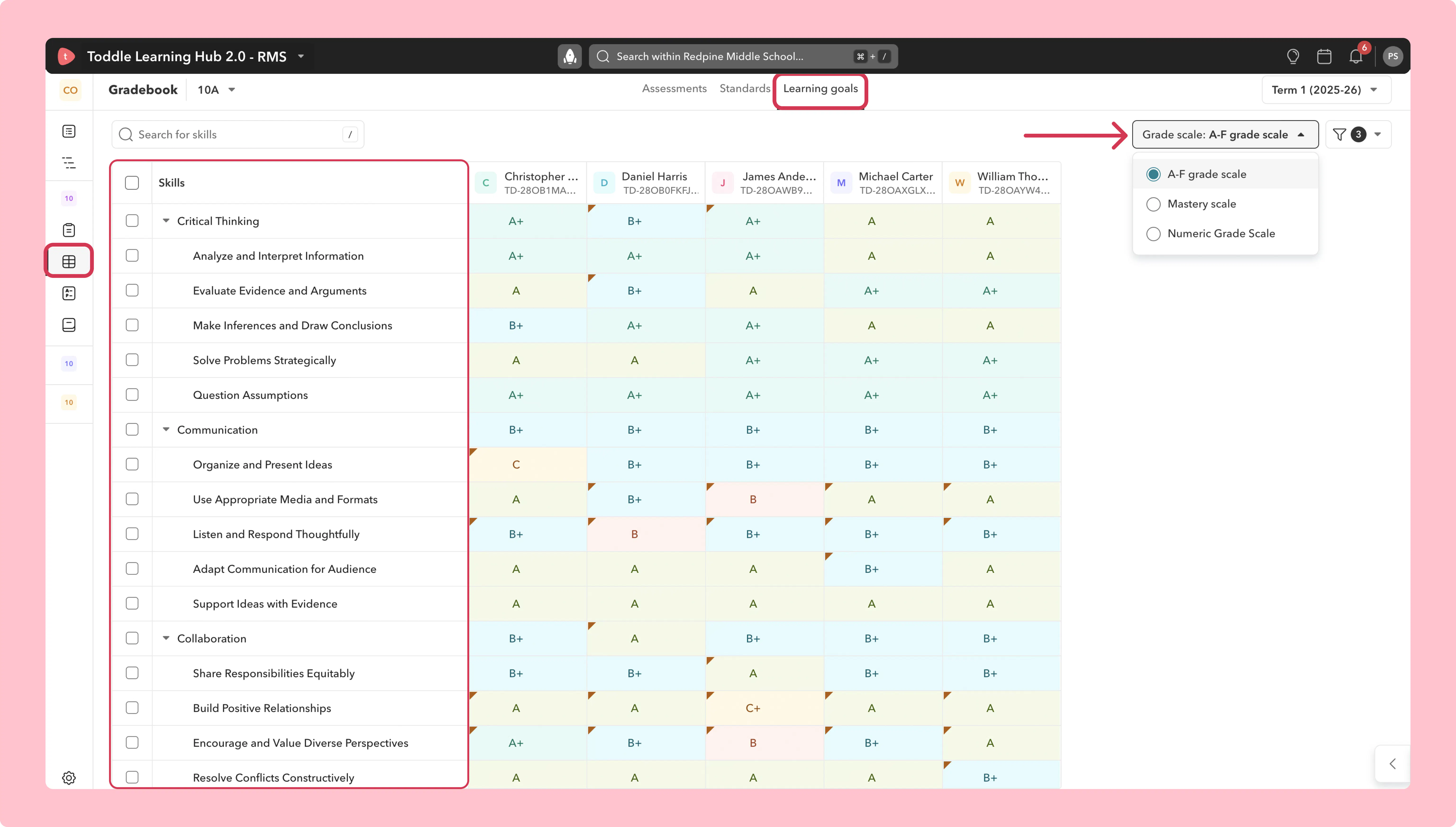This screenshot has height=827, width=1456.
Task: Select Numeric Grade Scale radio option
Action: click(x=1153, y=234)
